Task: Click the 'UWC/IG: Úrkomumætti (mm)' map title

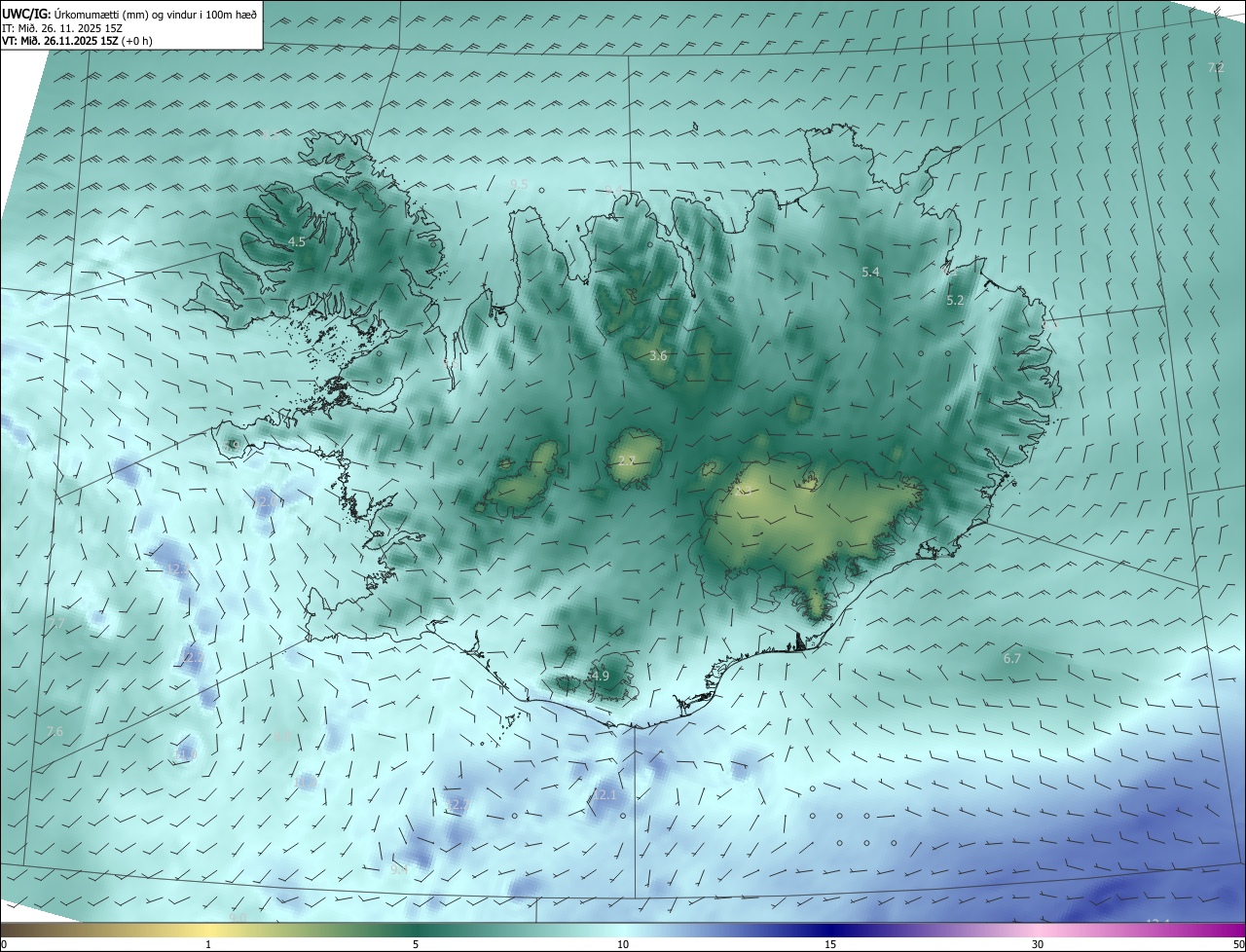Action: coord(129,14)
